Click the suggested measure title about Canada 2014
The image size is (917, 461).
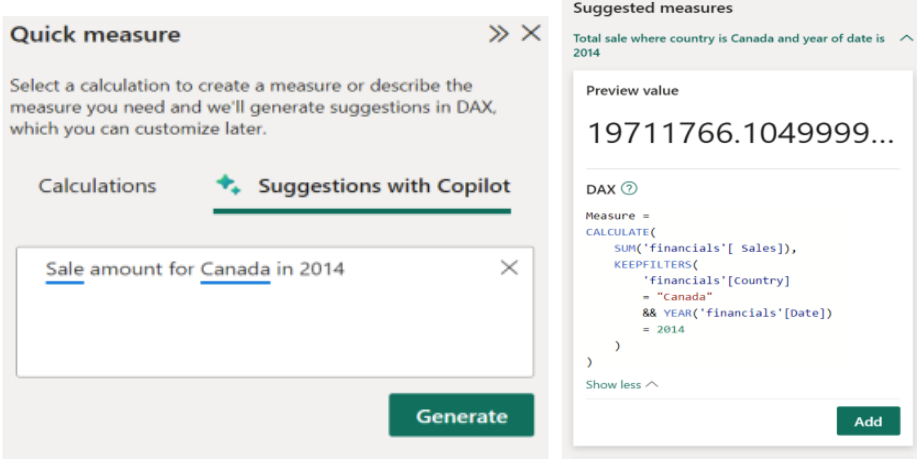click(729, 45)
